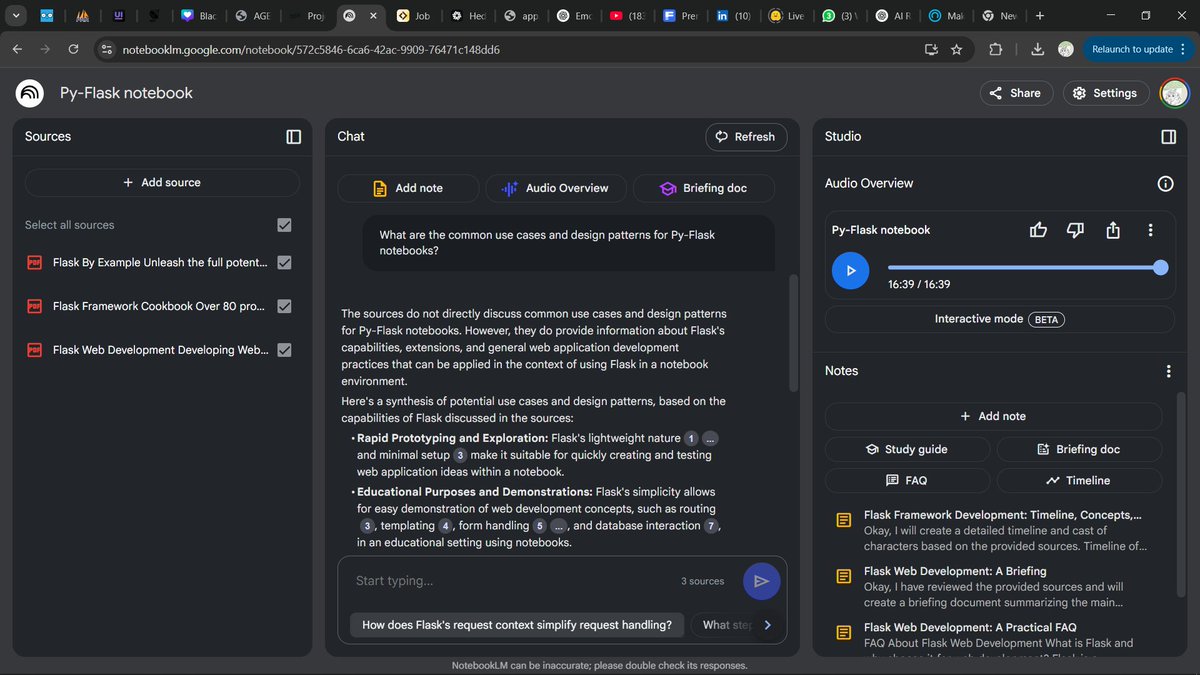Generate an FAQ note
1200x675 pixels.
click(907, 480)
